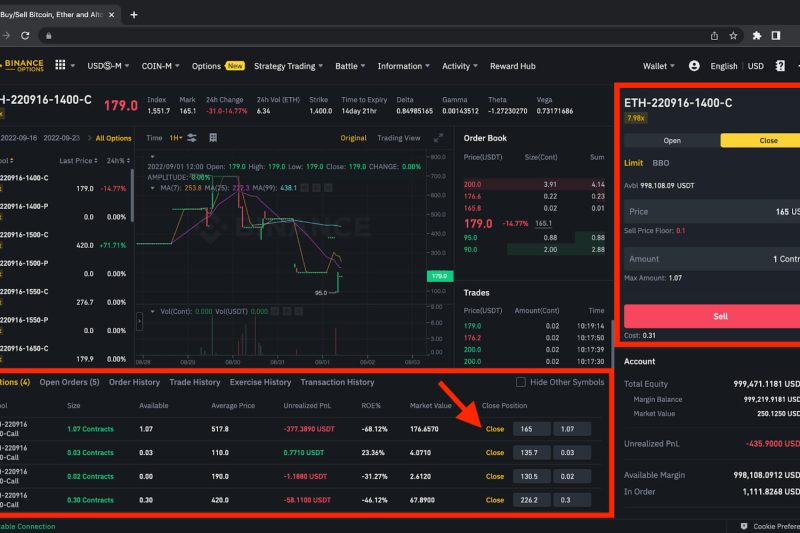This screenshot has height=533, width=800.
Task: Close the 1.07 Contracts position
Action: click(495, 429)
